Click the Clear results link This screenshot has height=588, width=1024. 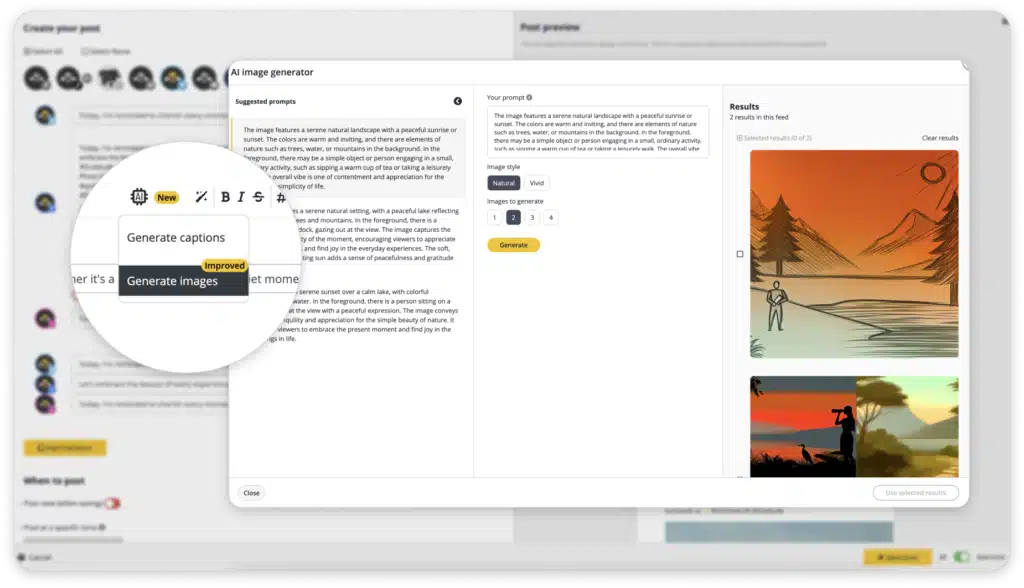point(940,138)
